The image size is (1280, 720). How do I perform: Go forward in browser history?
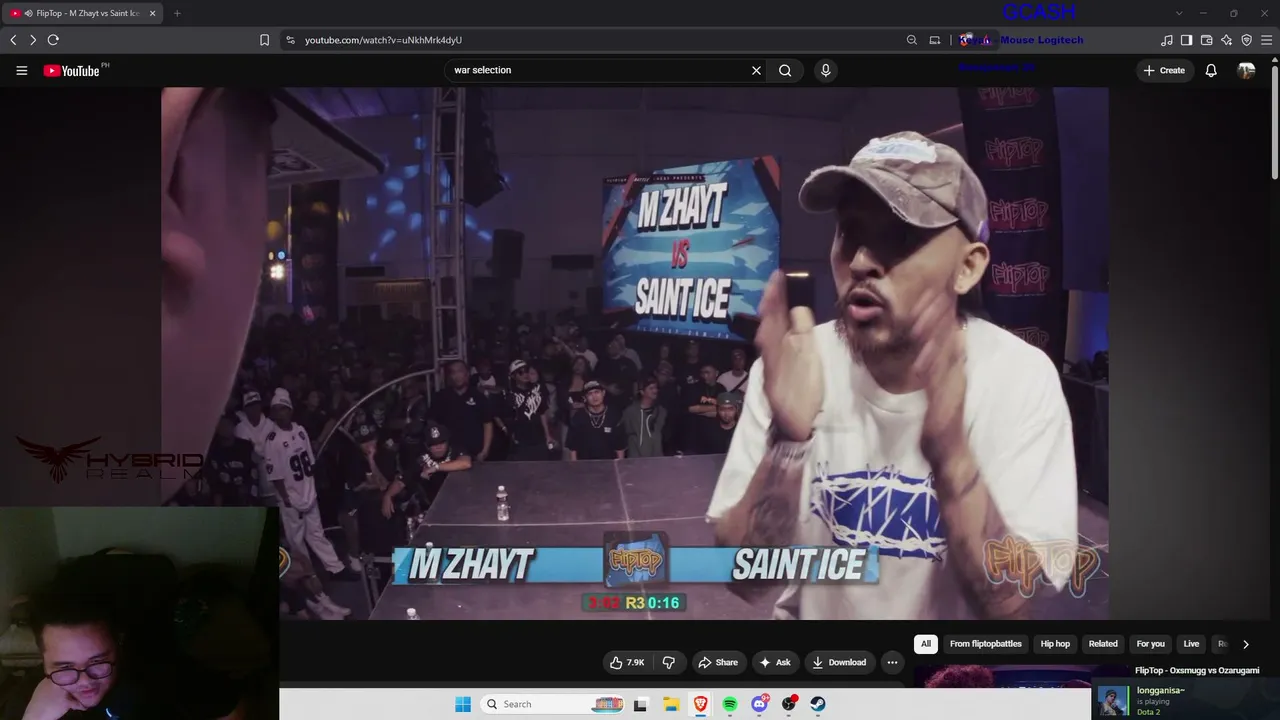click(x=33, y=40)
